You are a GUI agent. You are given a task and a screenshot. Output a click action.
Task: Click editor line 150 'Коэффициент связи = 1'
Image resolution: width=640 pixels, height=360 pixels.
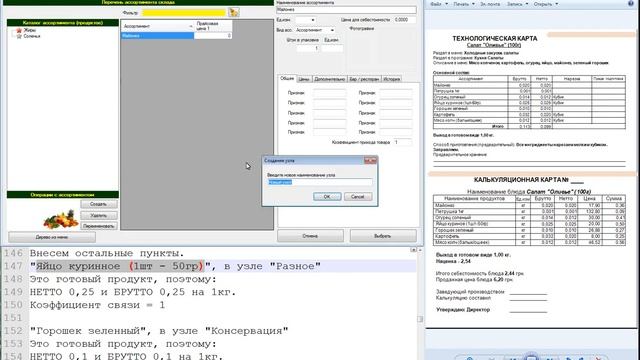pos(98,305)
